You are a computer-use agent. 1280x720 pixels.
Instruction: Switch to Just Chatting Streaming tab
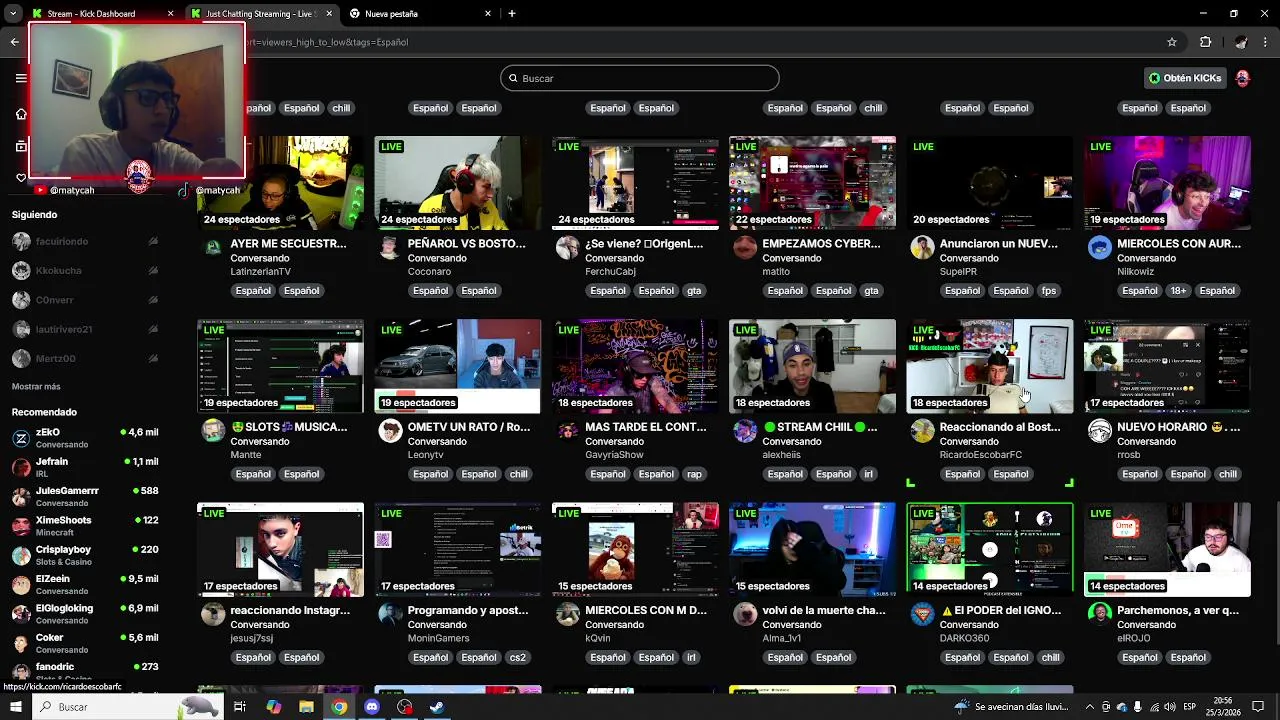coord(260,14)
